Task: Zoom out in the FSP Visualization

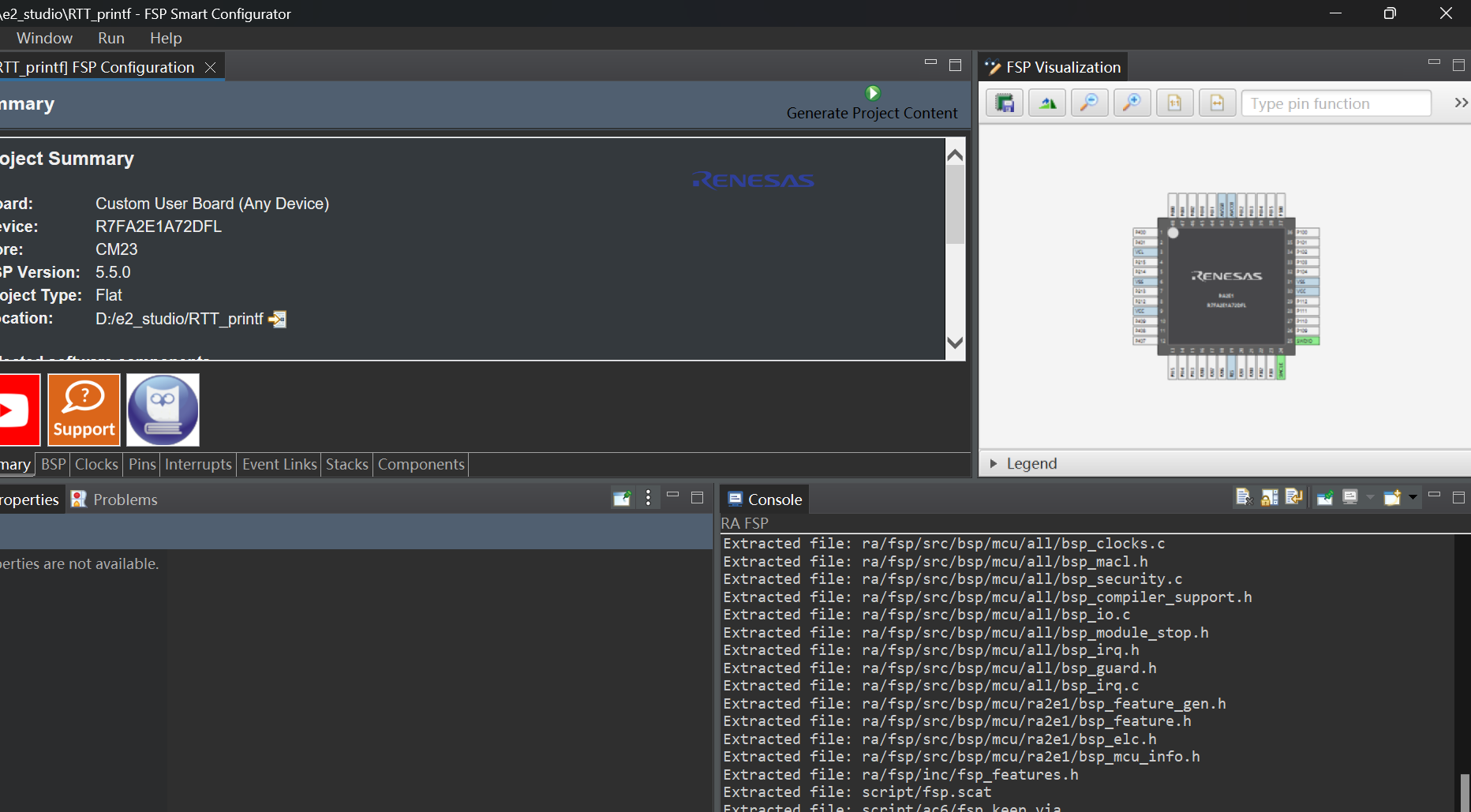Action: tap(1089, 103)
